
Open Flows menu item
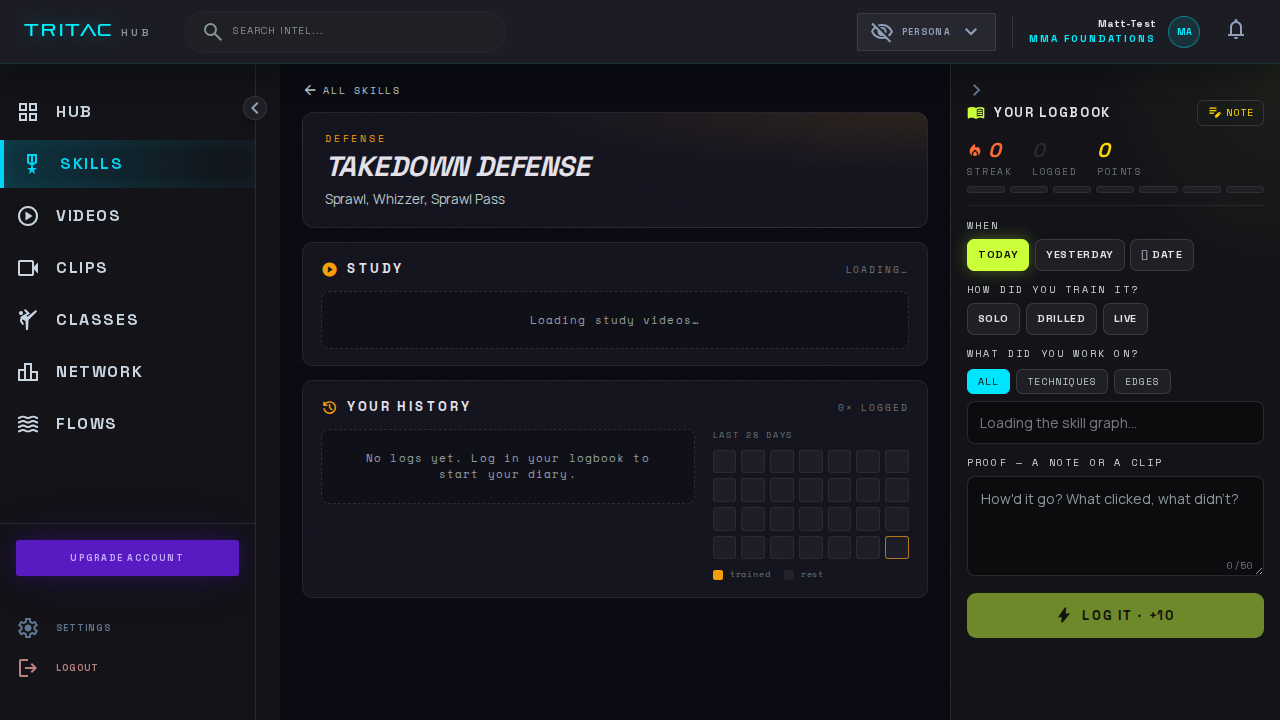pyautogui.click(x=127, y=424)
